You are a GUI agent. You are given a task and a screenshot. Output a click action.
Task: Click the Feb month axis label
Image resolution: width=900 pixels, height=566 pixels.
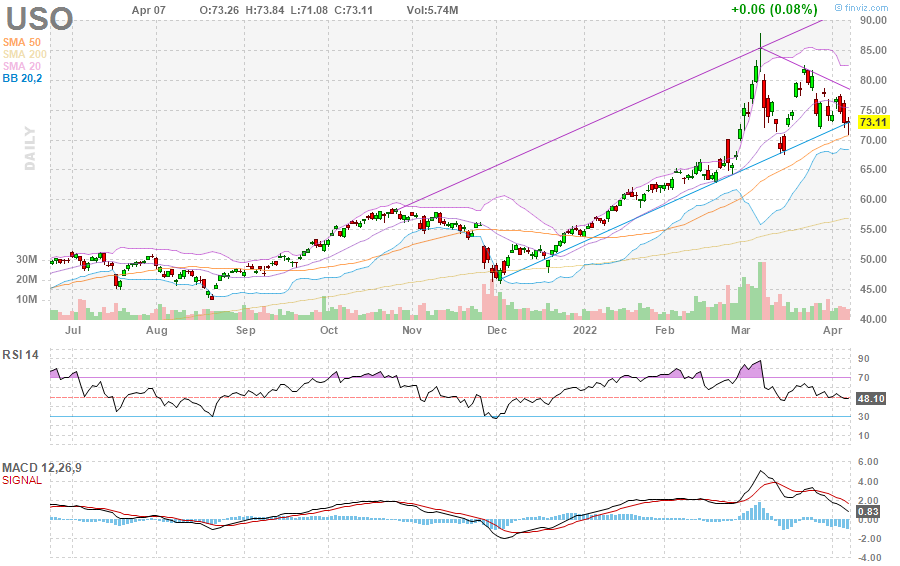click(665, 330)
